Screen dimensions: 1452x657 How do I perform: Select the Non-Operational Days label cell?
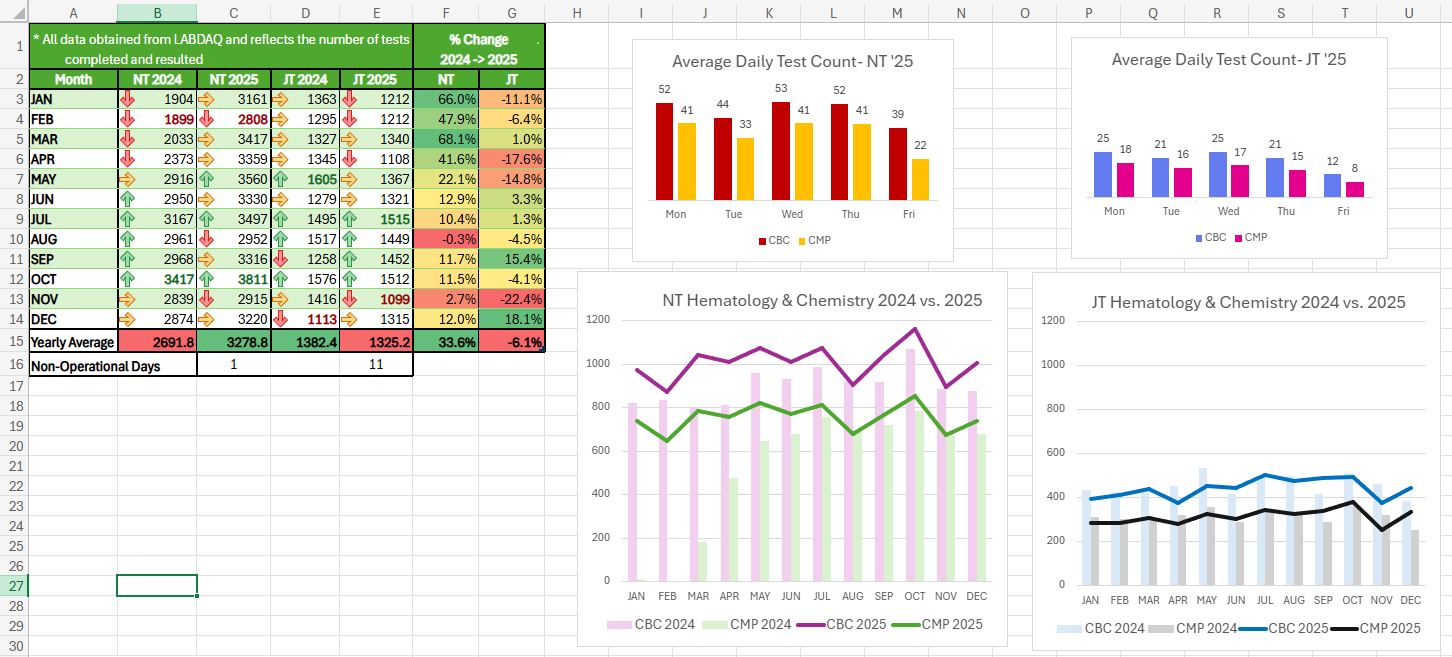(x=95, y=366)
